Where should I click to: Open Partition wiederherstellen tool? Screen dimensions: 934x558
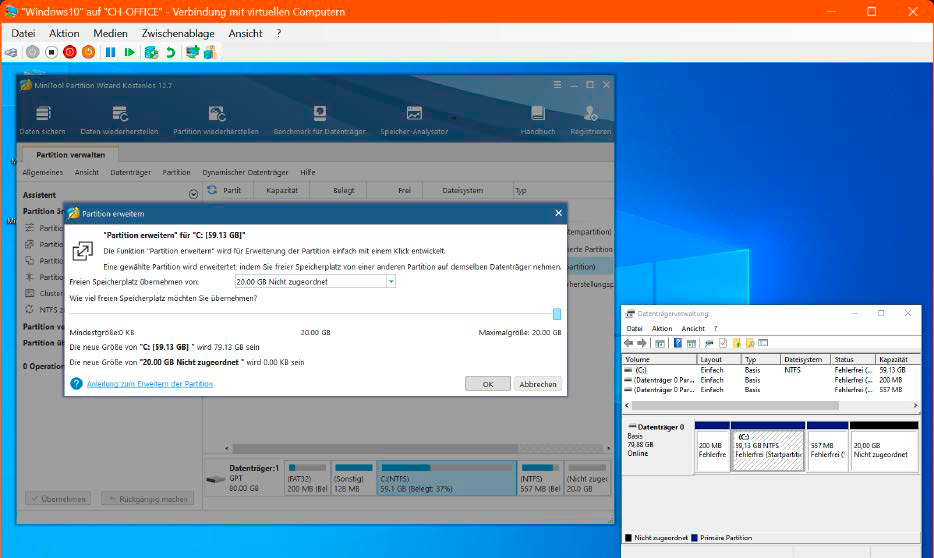coord(216,120)
